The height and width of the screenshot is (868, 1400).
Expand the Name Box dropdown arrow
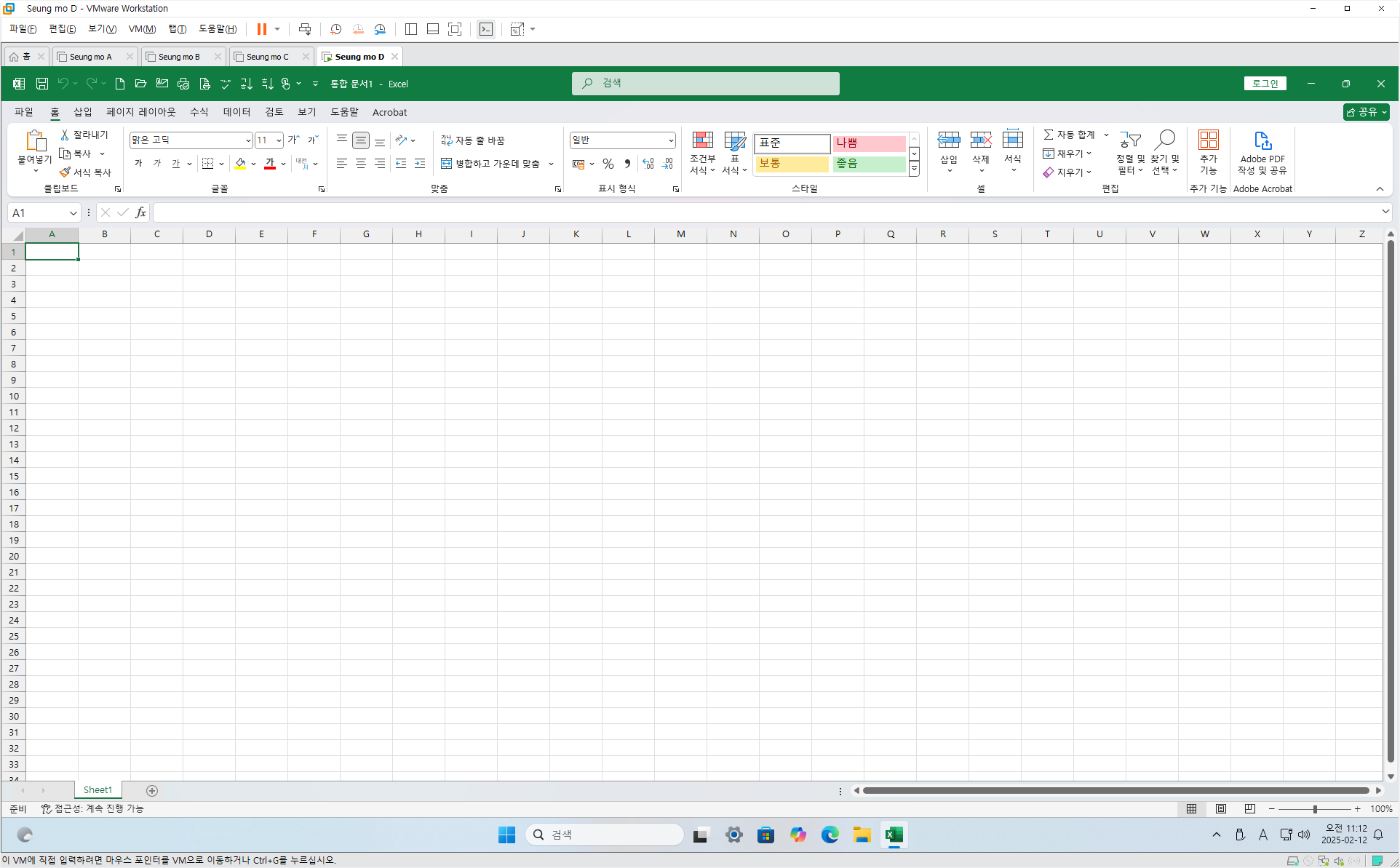(x=73, y=212)
